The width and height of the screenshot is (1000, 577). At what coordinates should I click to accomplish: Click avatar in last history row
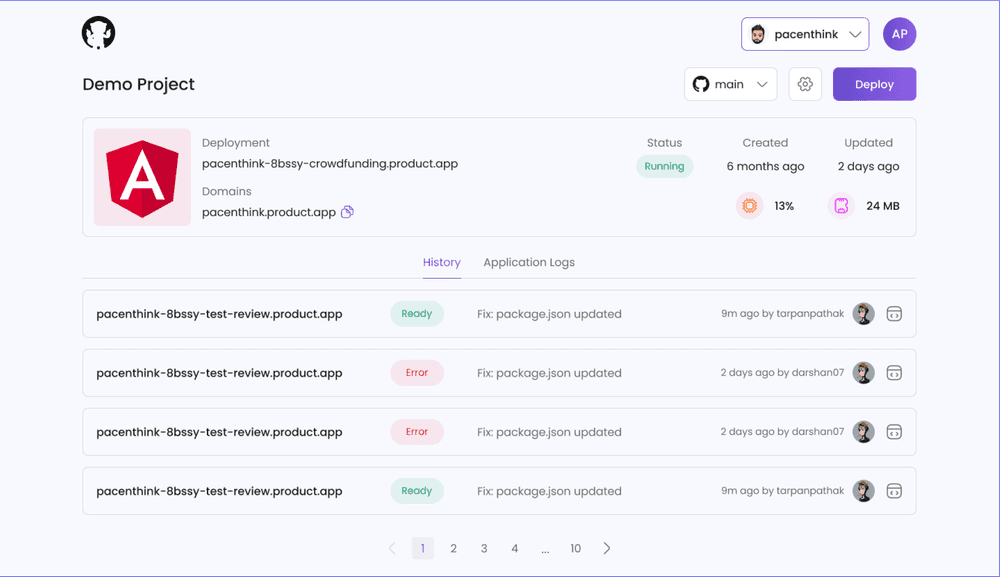point(864,491)
